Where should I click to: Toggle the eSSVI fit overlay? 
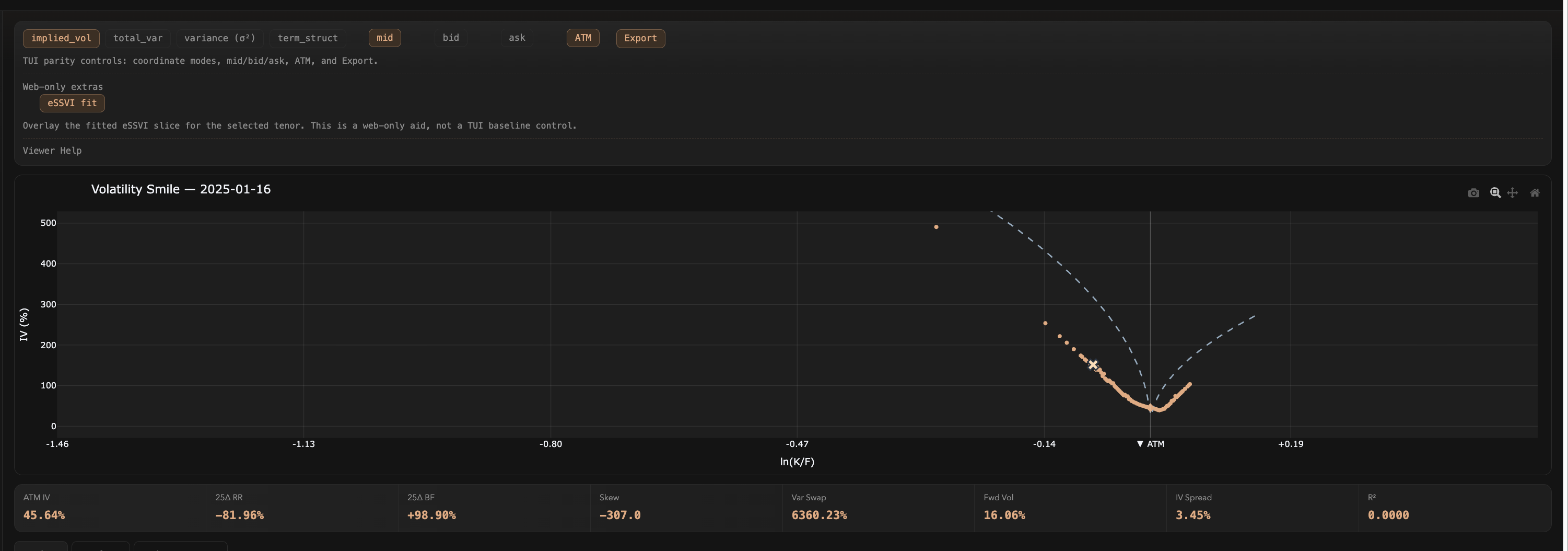point(72,103)
